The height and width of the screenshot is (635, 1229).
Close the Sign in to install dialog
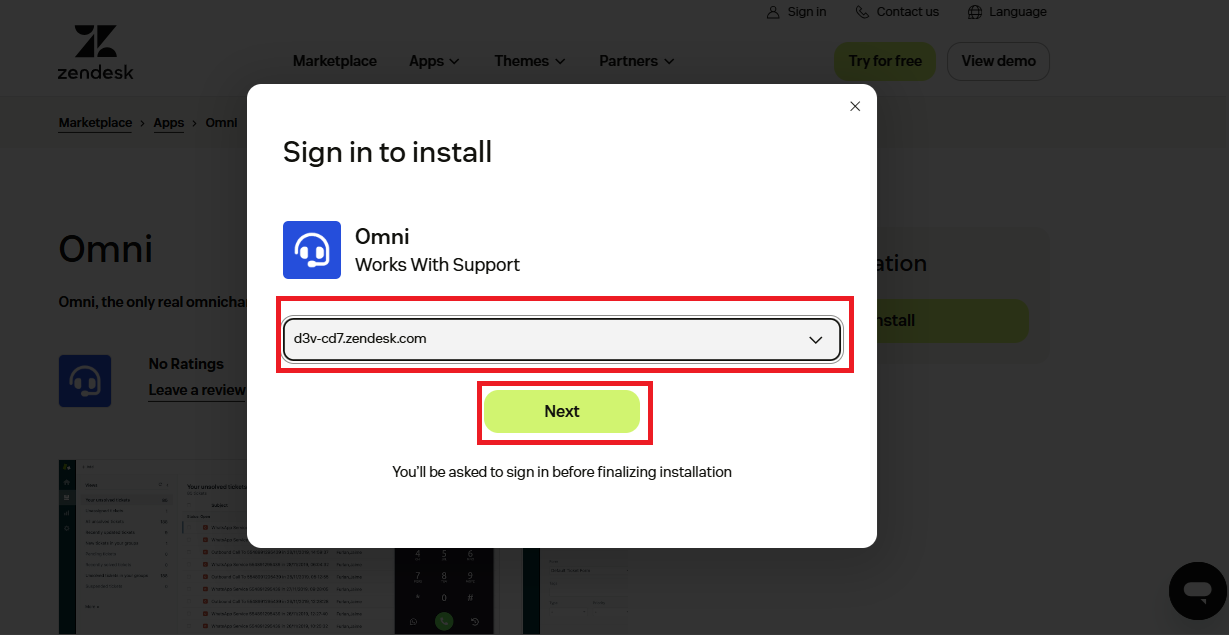(855, 106)
